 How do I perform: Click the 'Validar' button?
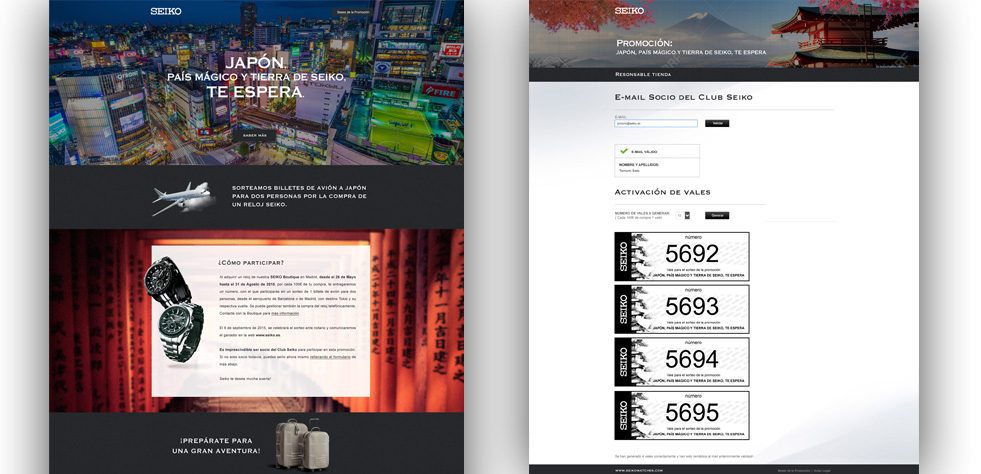717,124
